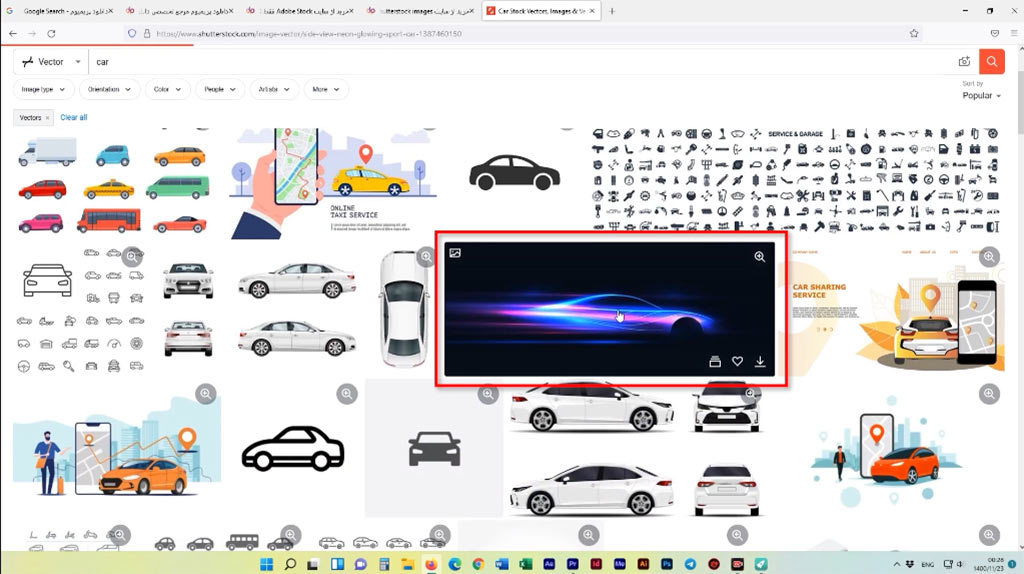Open Adobe Illustrator from the taskbar
The height and width of the screenshot is (574, 1024).
pyautogui.click(x=643, y=564)
